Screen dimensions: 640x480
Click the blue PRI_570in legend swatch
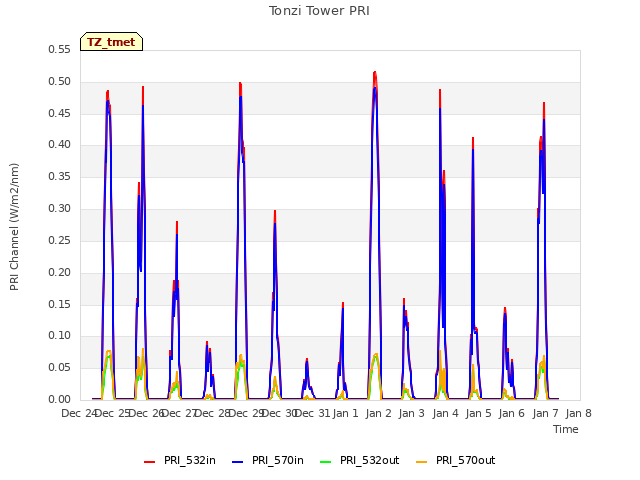click(238, 462)
